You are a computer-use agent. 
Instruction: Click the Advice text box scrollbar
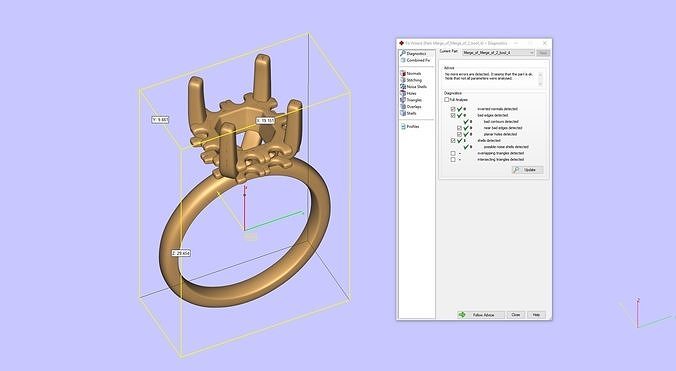[x=541, y=79]
